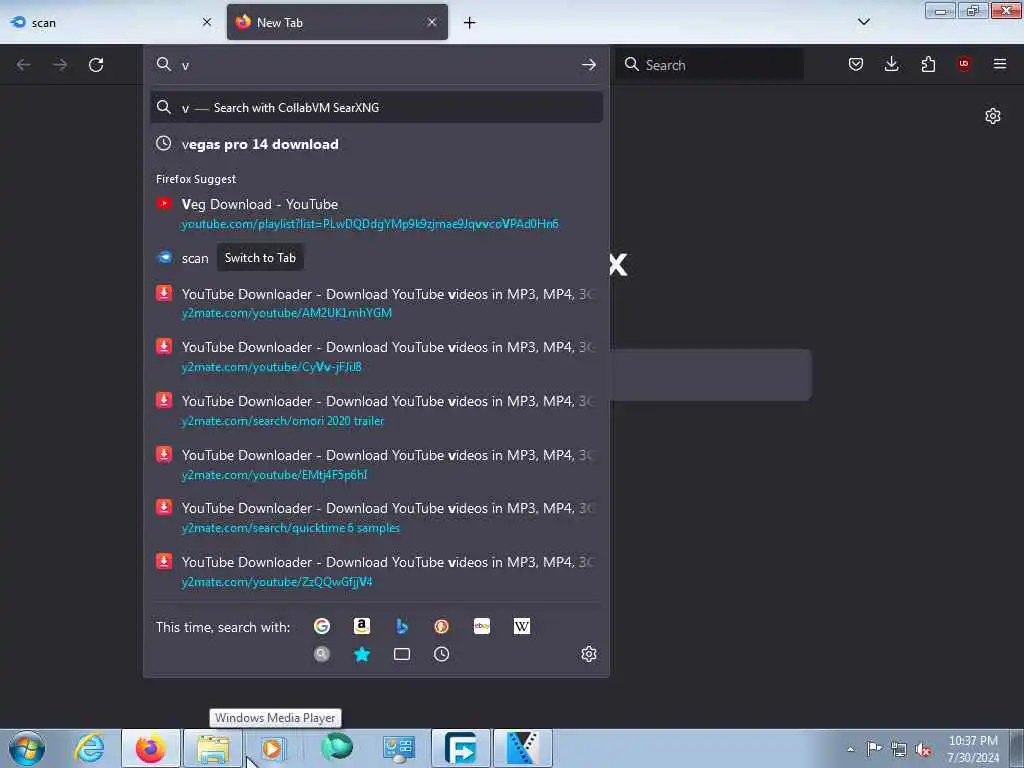Open search settings gear in dropdown
This screenshot has height=768, width=1024.
pyautogui.click(x=588, y=654)
